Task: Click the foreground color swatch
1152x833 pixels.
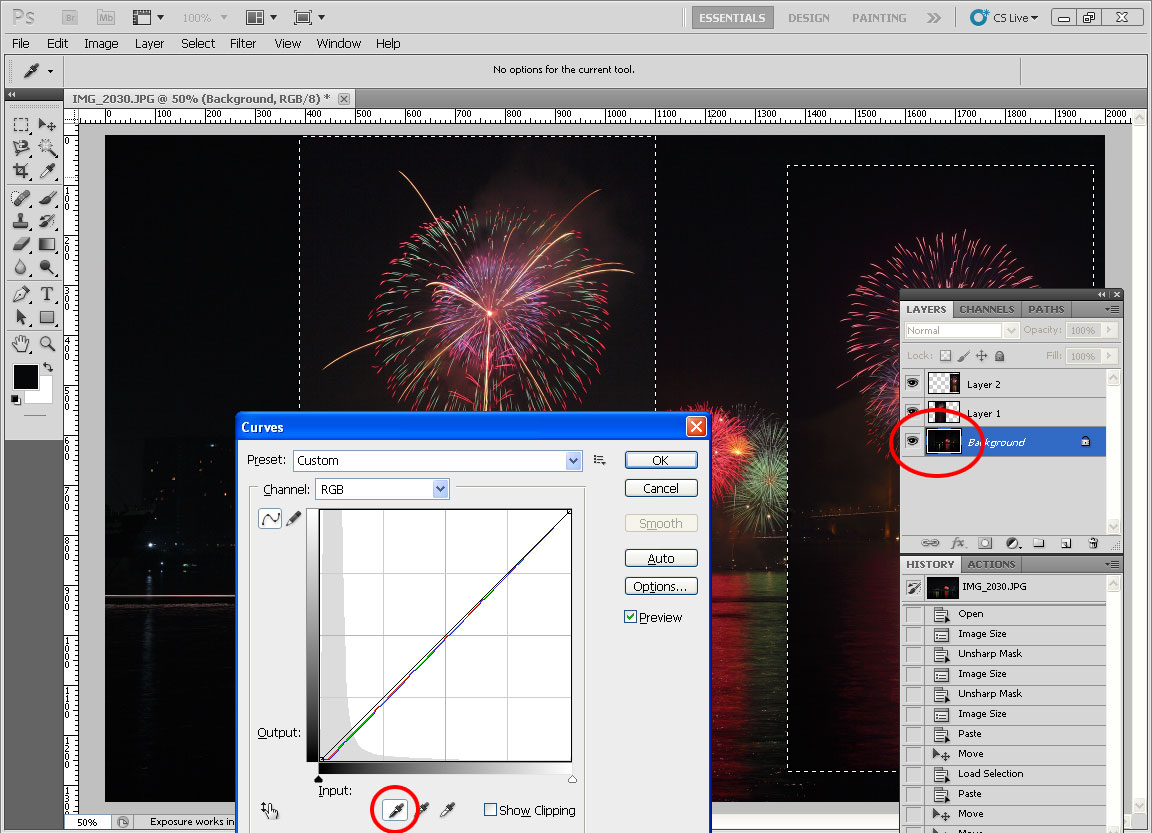Action: tap(24, 377)
